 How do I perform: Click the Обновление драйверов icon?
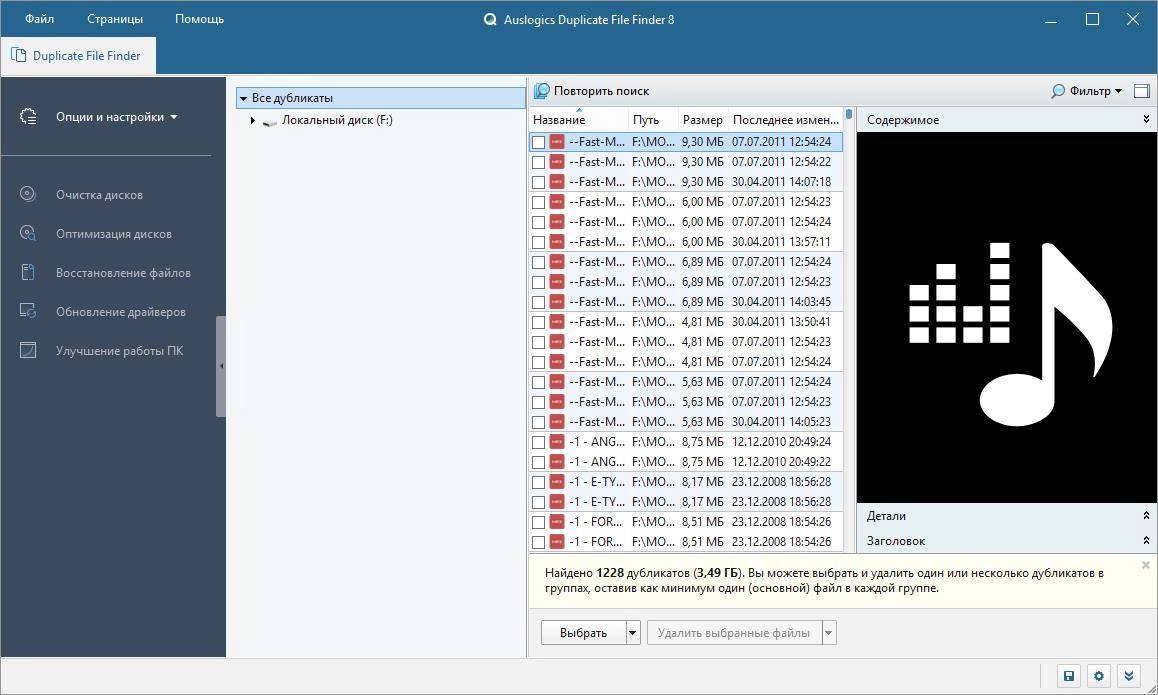(x=27, y=312)
